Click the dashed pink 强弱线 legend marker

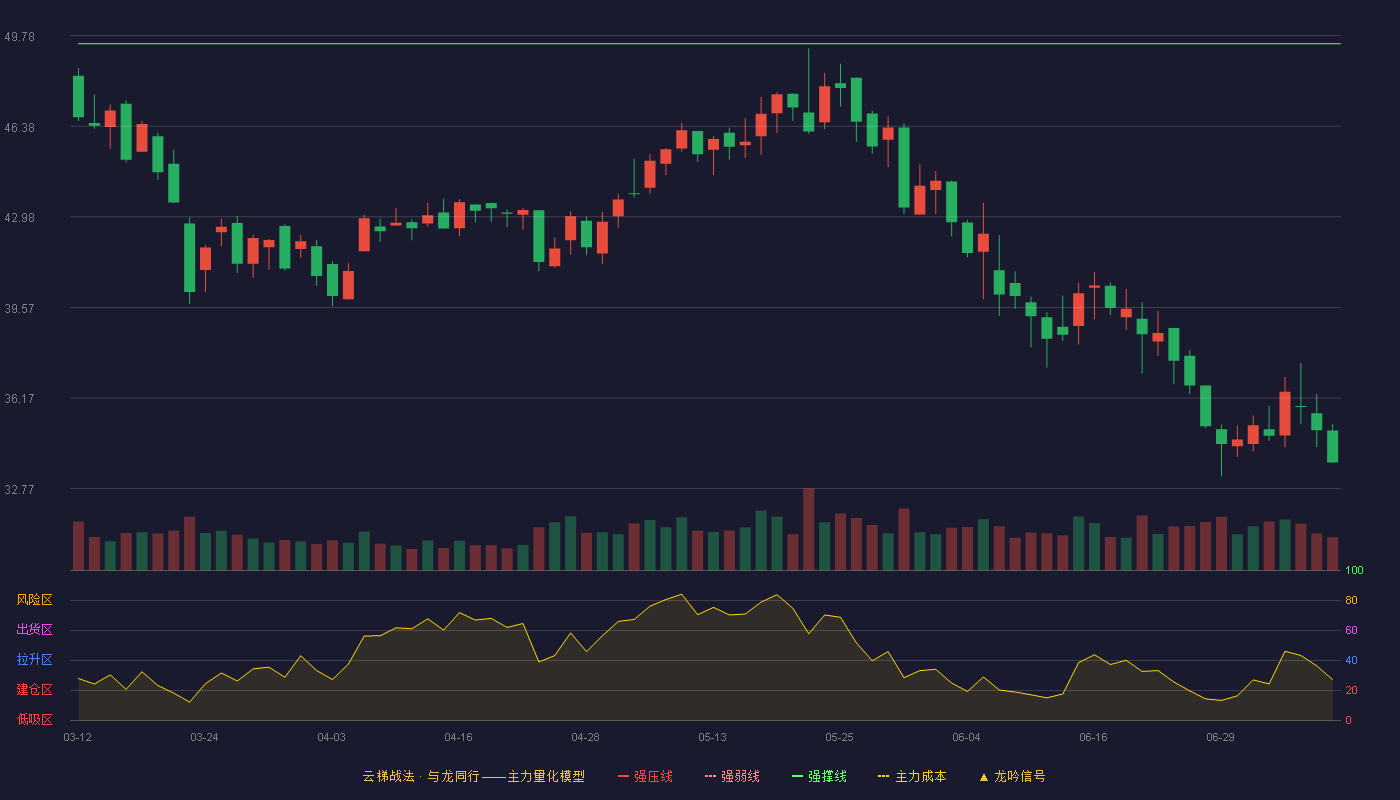click(x=710, y=776)
